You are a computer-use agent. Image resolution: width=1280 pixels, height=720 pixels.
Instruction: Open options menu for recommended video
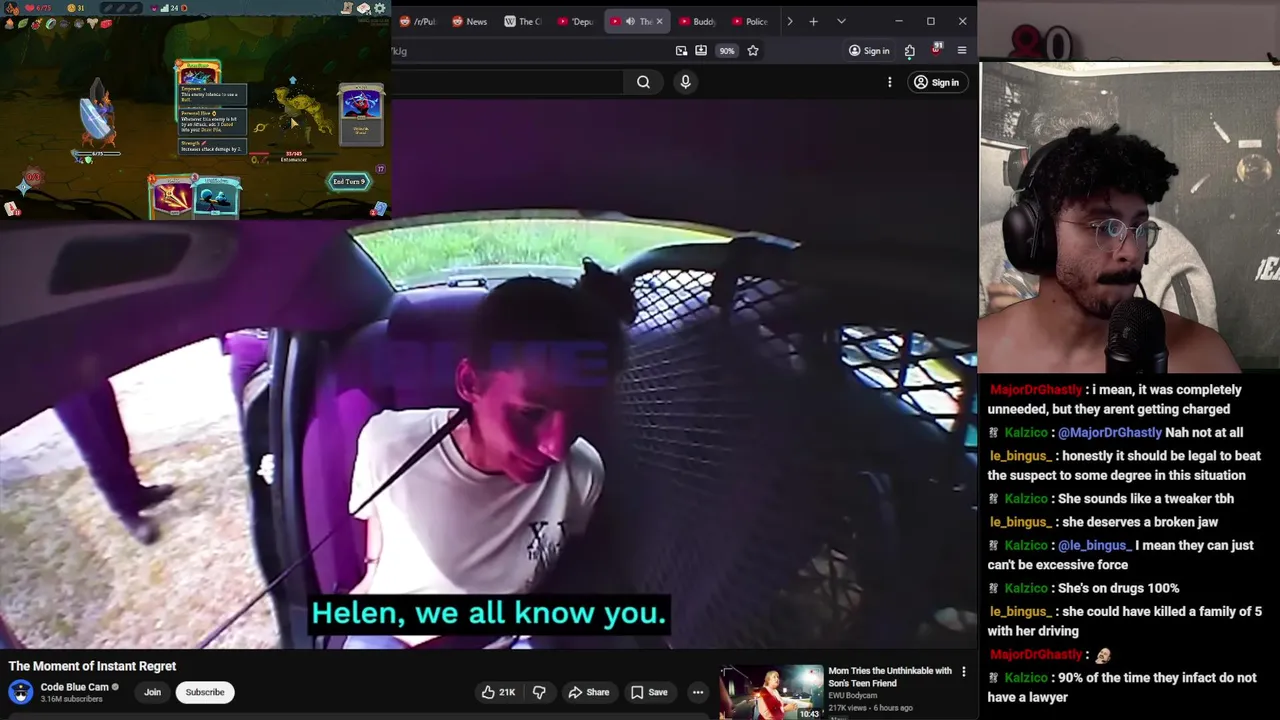point(963,672)
